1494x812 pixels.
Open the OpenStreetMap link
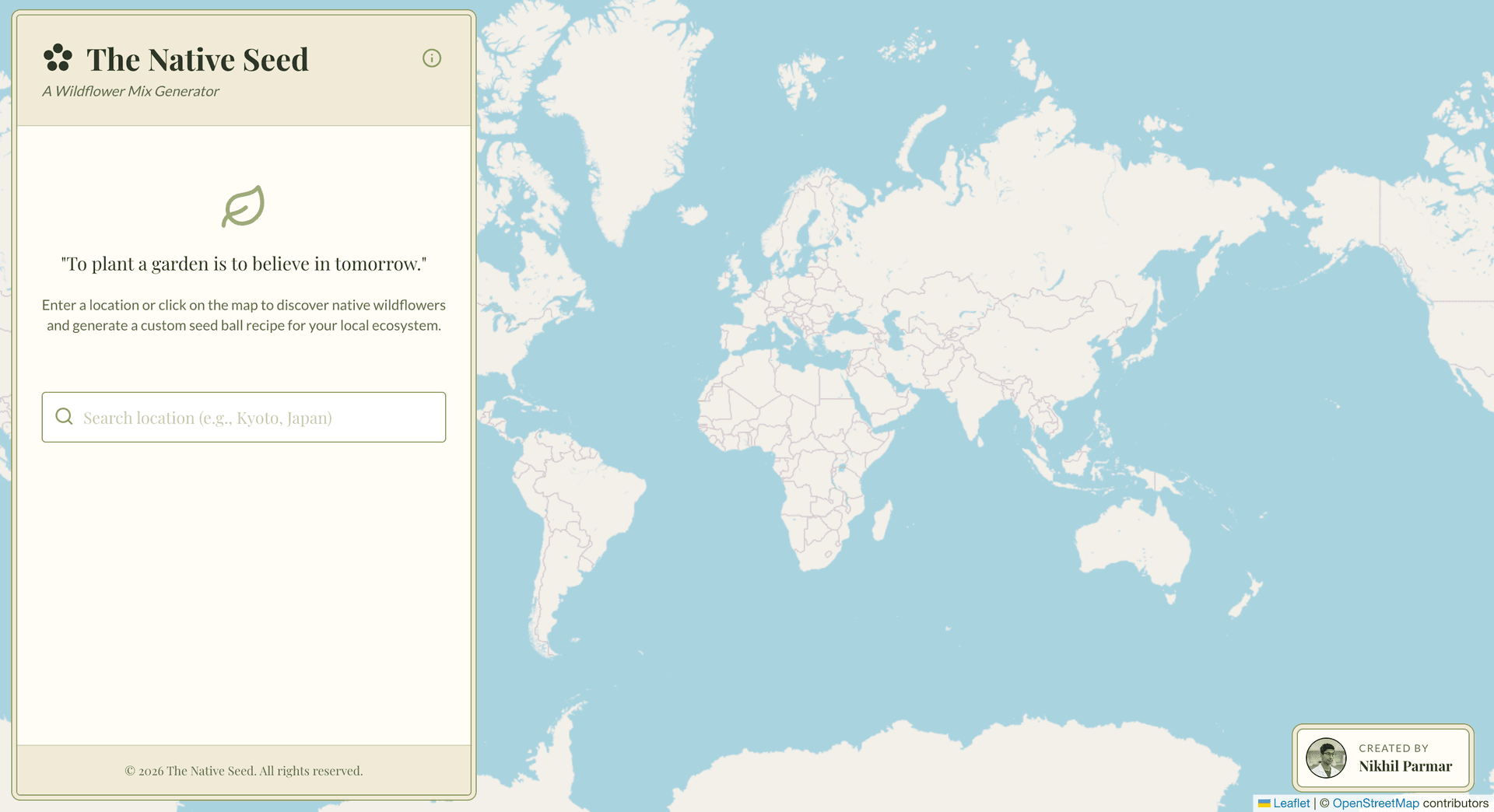click(x=1374, y=803)
